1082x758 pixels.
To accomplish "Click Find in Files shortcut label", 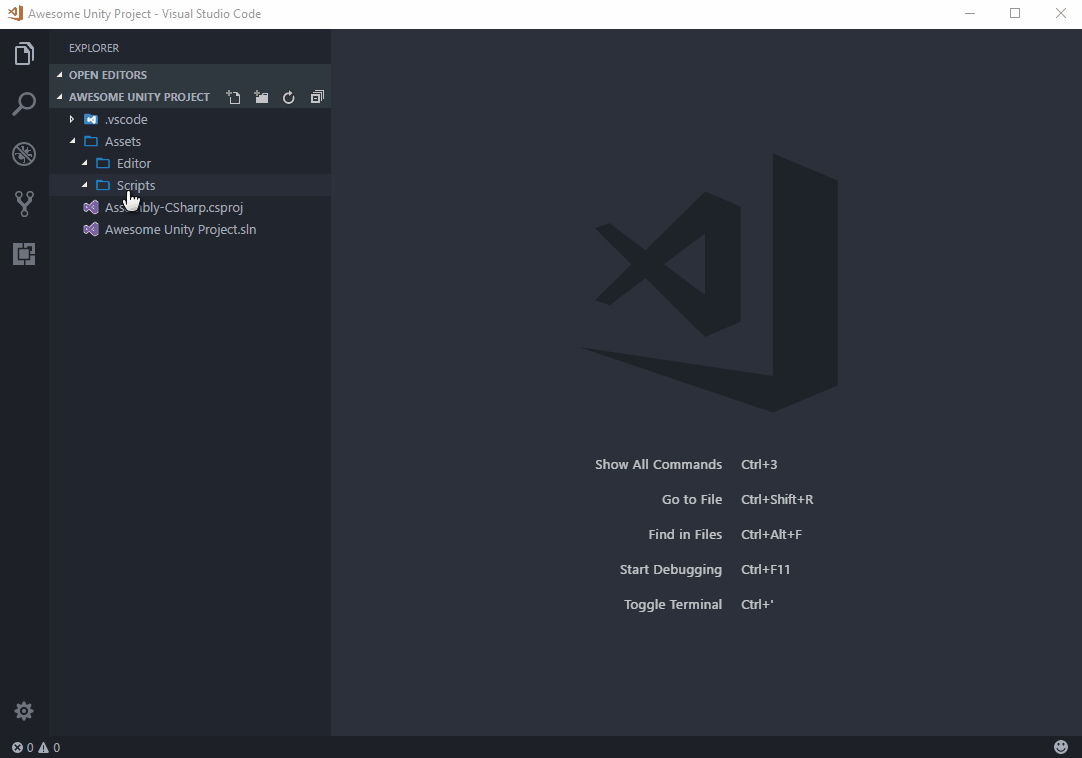I will (685, 534).
